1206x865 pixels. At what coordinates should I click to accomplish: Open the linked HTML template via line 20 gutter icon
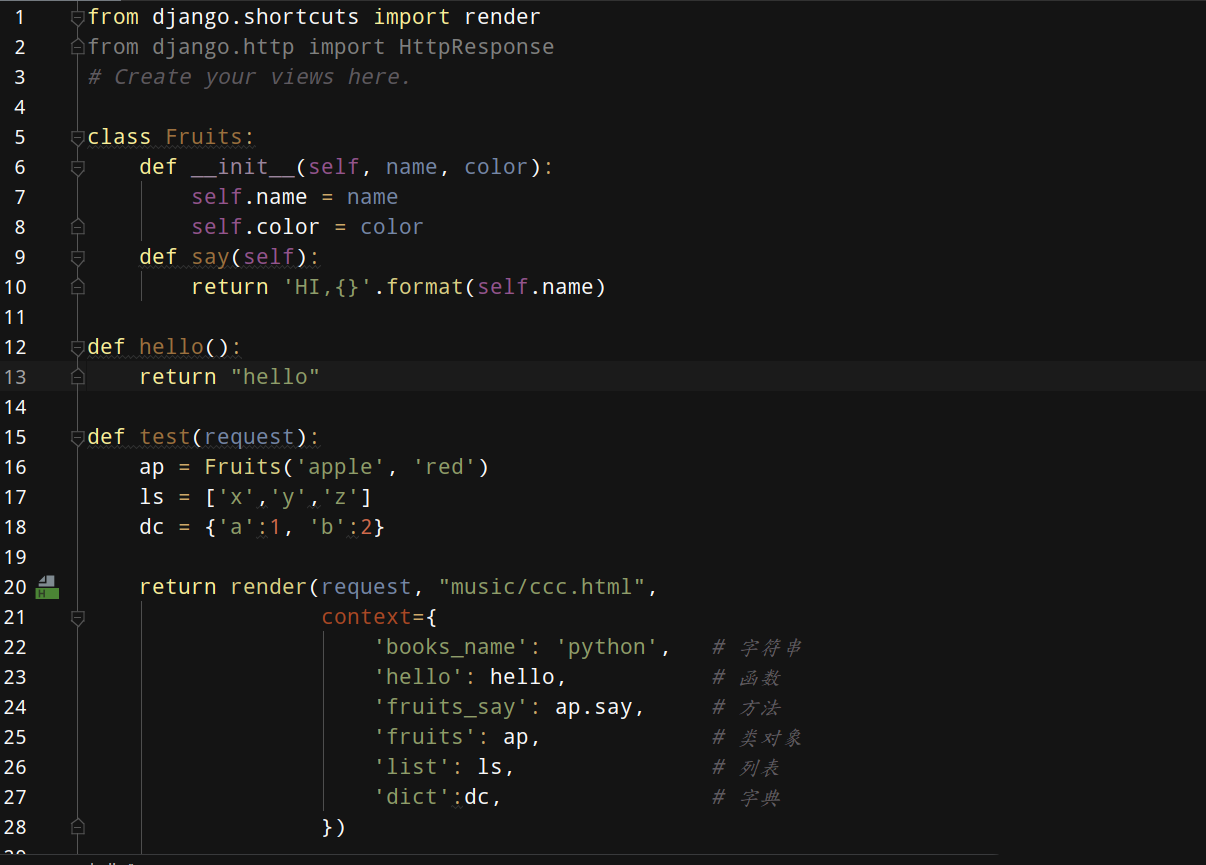click(46, 588)
